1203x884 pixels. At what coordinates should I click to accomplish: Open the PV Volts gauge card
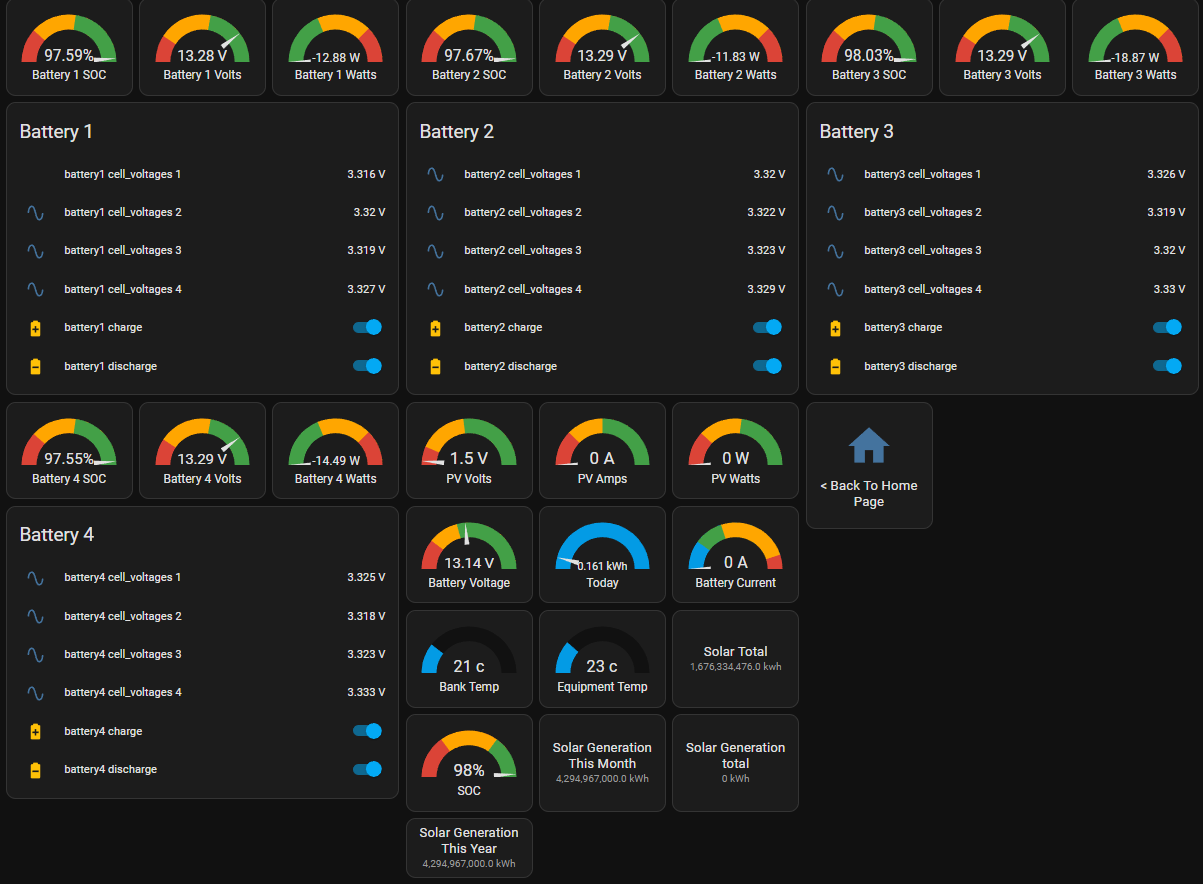point(469,450)
